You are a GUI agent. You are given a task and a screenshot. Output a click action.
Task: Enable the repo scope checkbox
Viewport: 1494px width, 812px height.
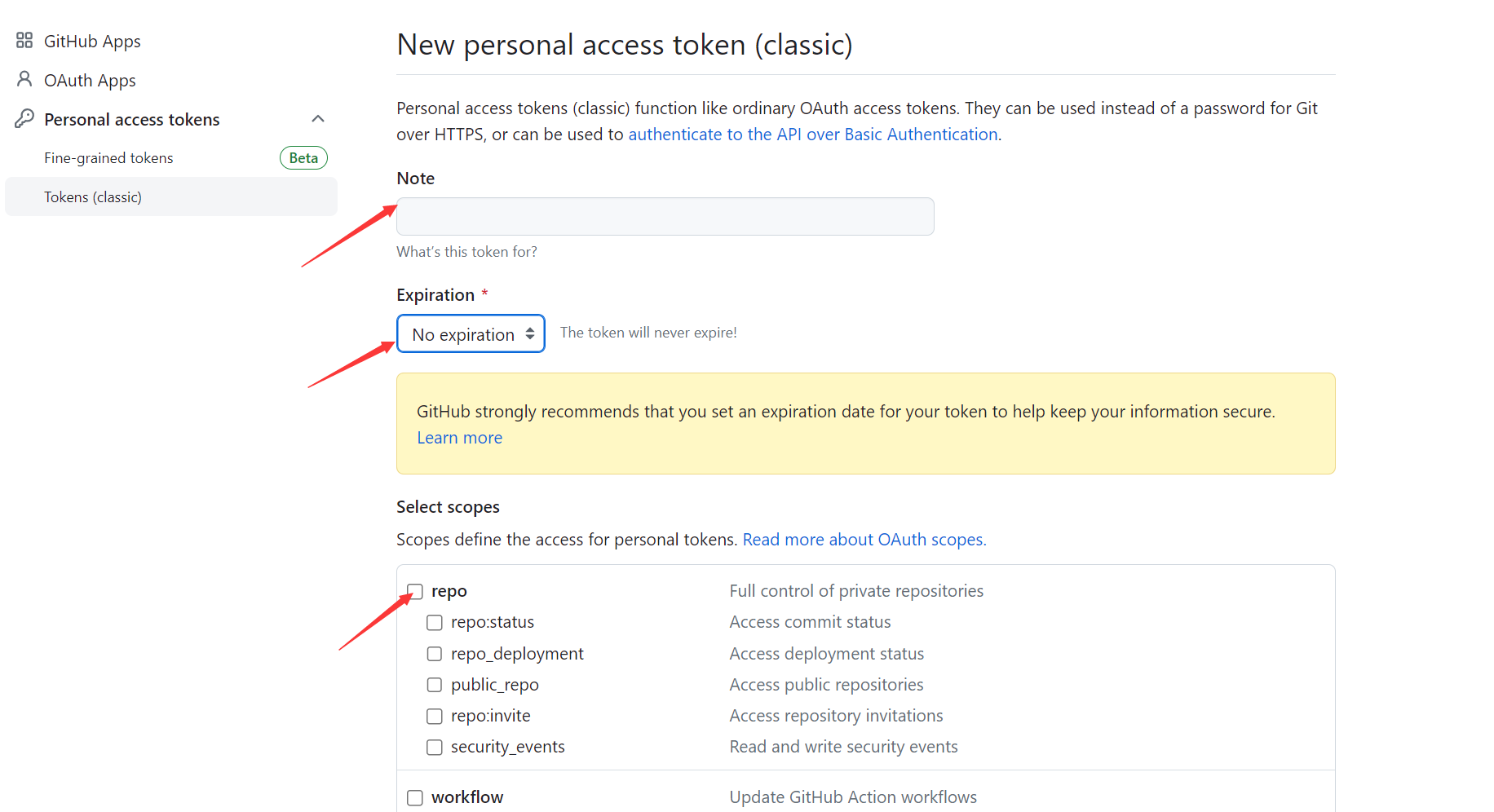(x=415, y=591)
